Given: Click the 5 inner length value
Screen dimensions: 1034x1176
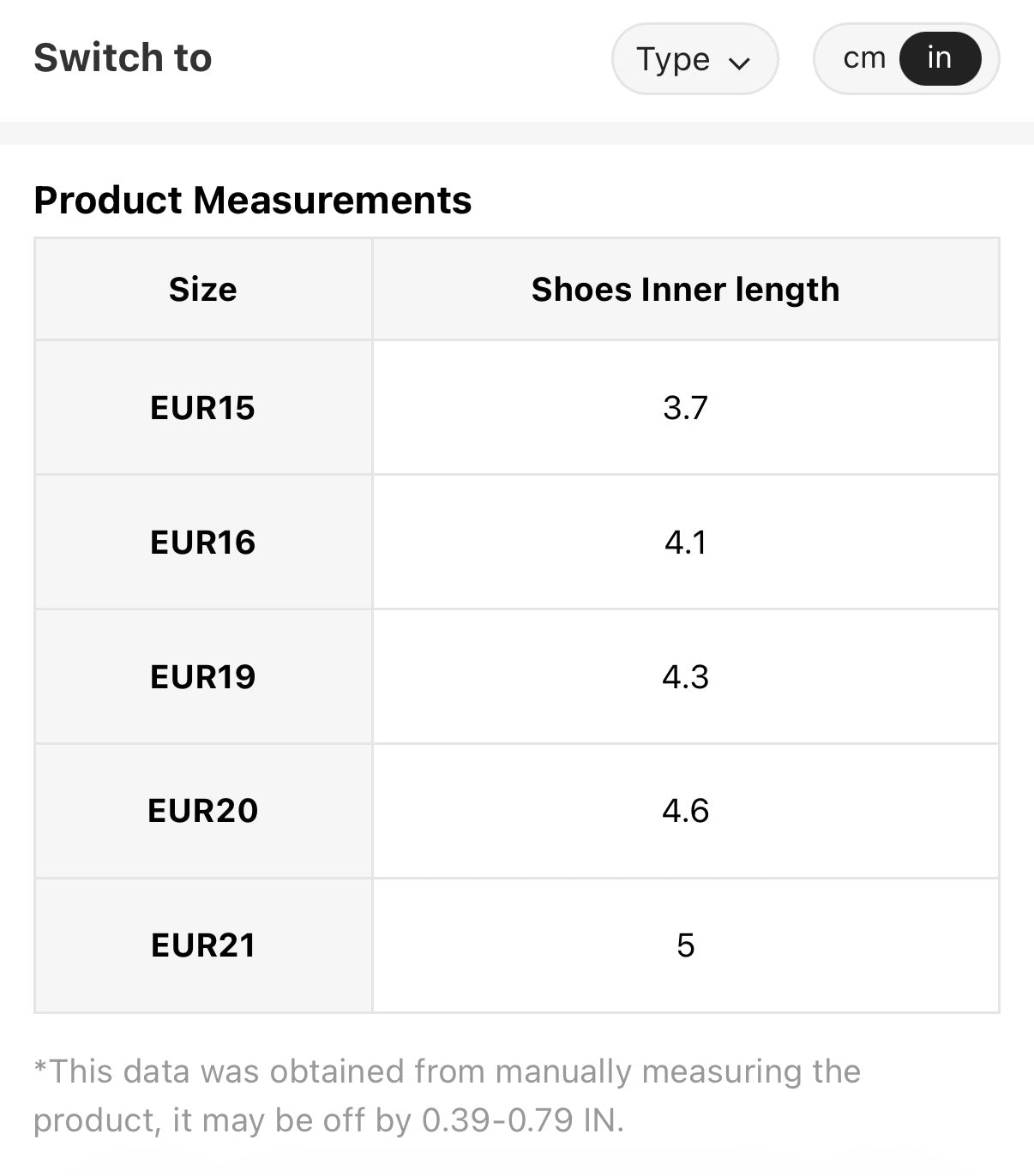Looking at the screenshot, I should 685,945.
